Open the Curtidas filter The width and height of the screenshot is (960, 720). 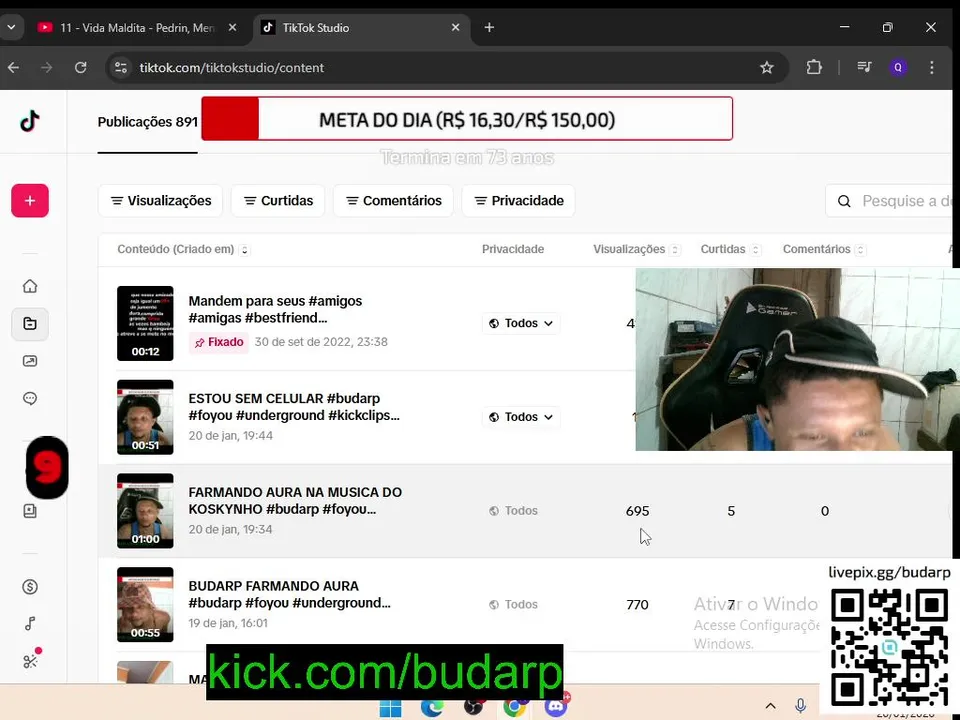pos(278,201)
